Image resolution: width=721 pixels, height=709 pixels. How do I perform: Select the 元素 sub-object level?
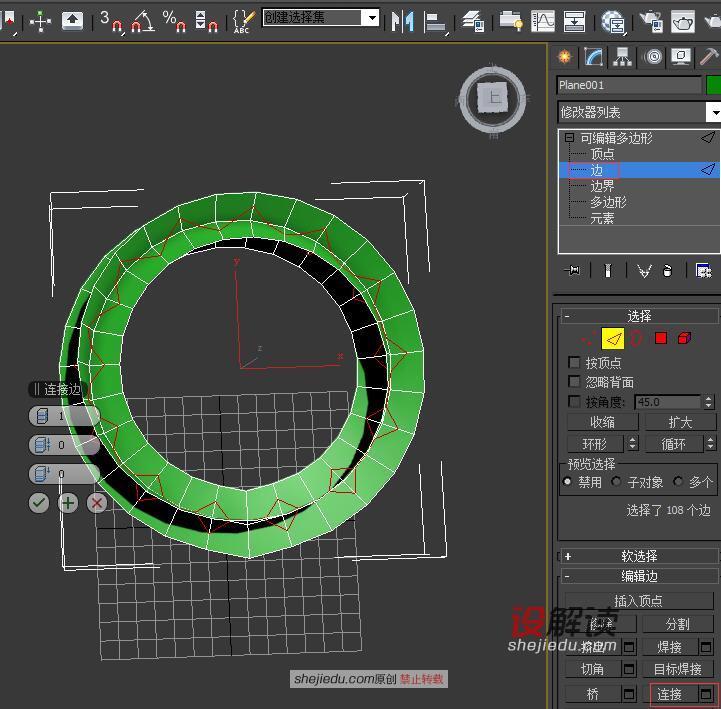click(x=602, y=218)
